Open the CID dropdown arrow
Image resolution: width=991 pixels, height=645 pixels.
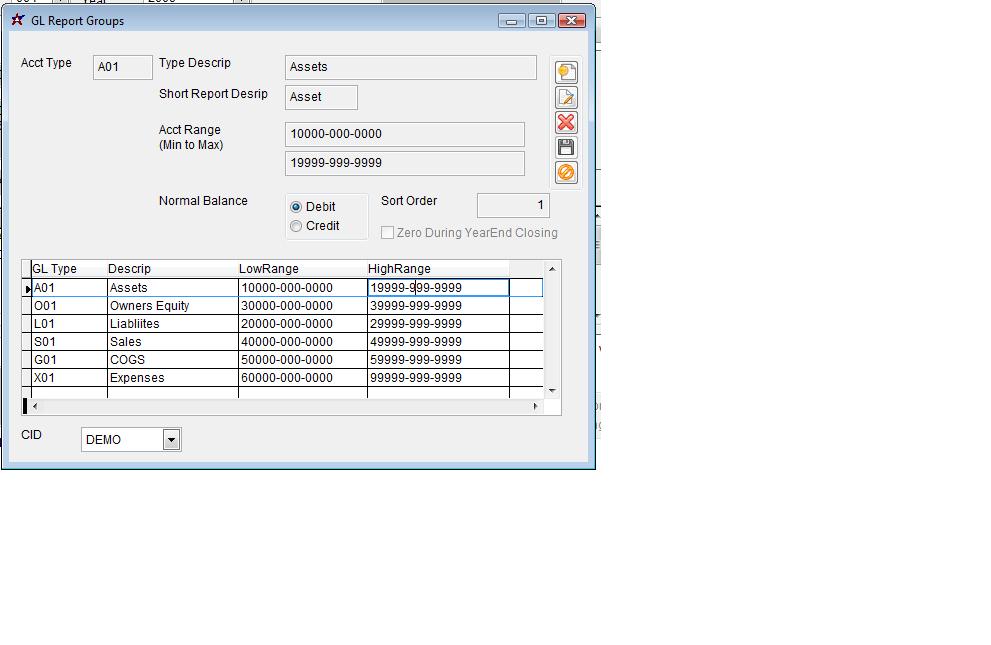pyautogui.click(x=171, y=440)
